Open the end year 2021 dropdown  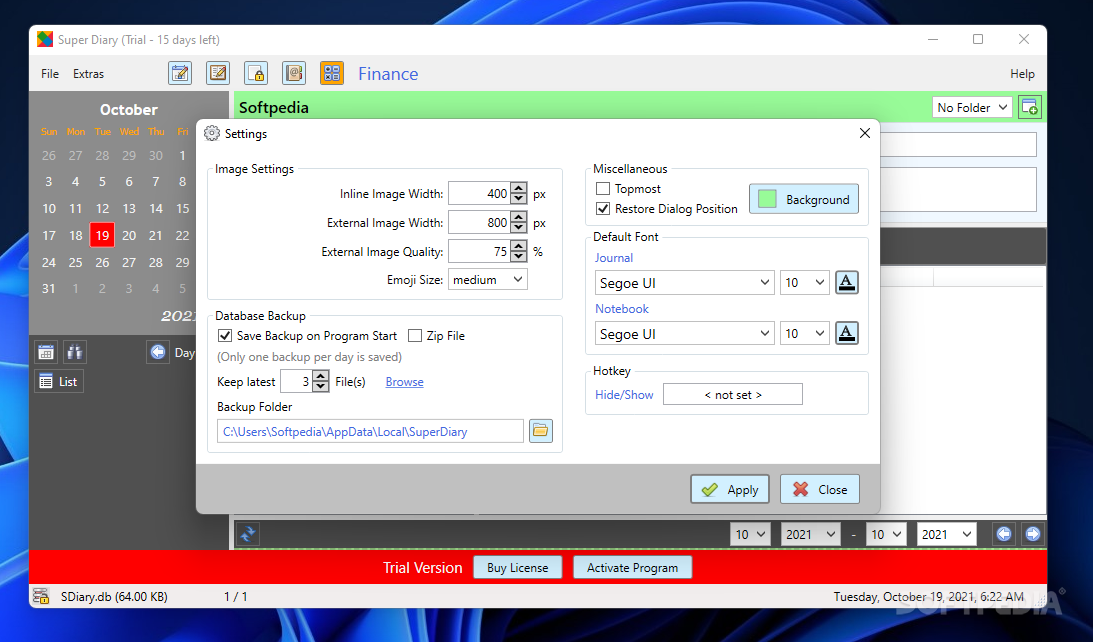pos(947,534)
